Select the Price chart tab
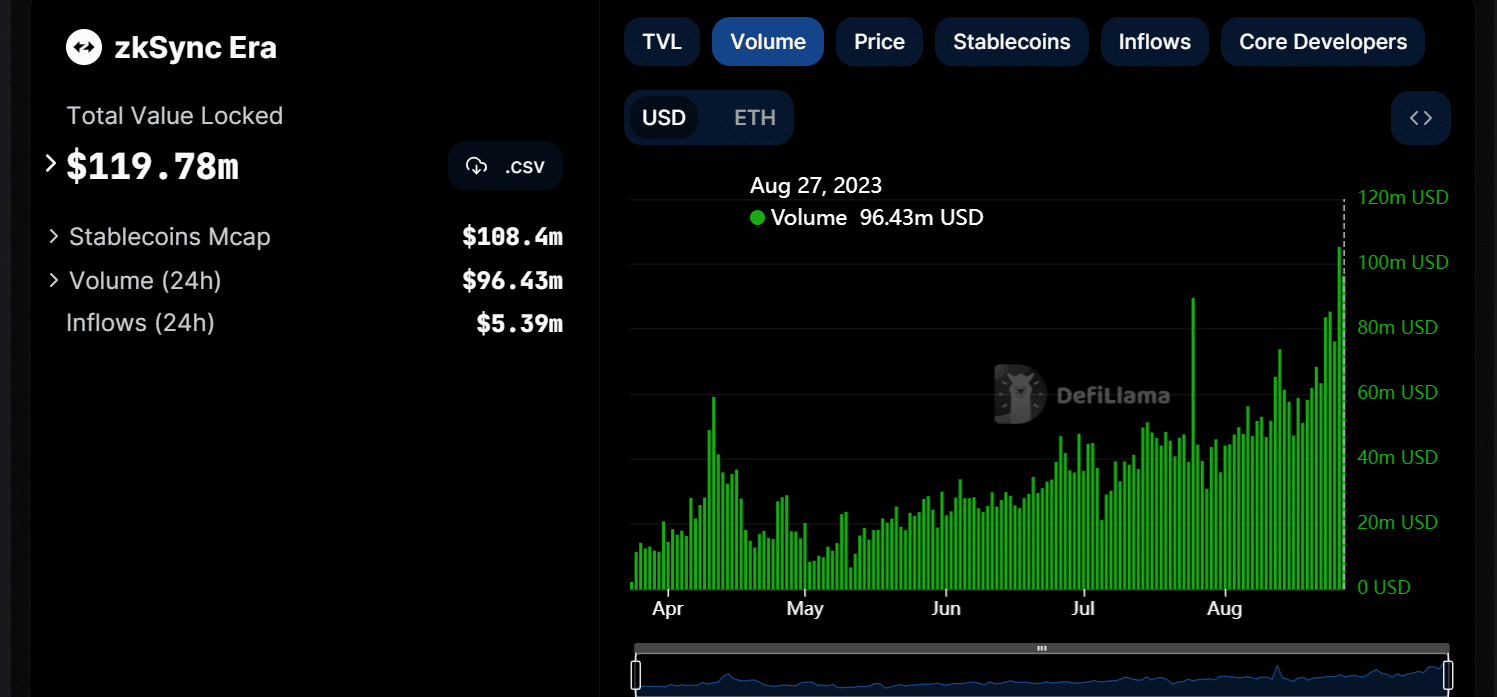The width and height of the screenshot is (1497, 697). pyautogui.click(x=879, y=42)
